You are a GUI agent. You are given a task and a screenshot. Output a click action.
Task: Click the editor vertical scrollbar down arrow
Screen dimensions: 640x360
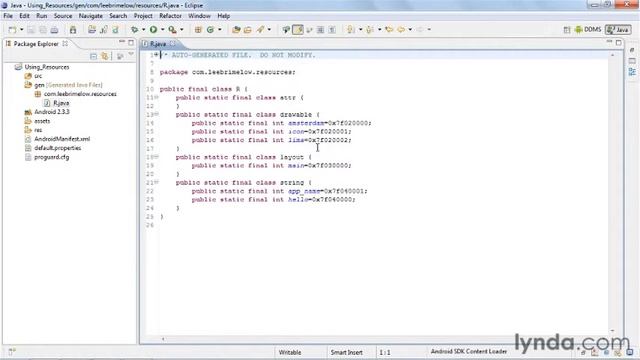[x=612, y=331]
